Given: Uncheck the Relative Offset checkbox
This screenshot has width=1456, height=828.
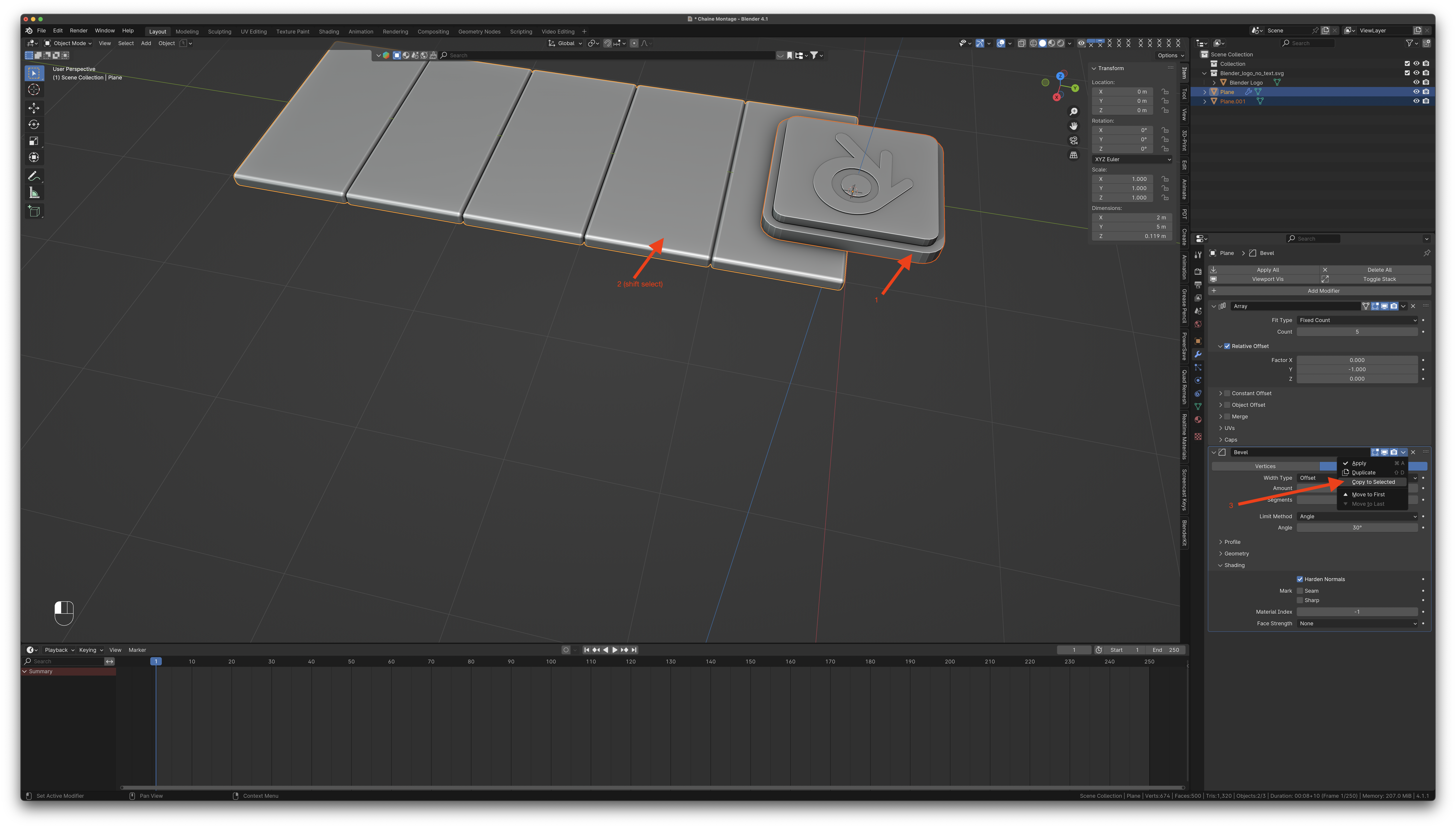Looking at the screenshot, I should (1227, 346).
